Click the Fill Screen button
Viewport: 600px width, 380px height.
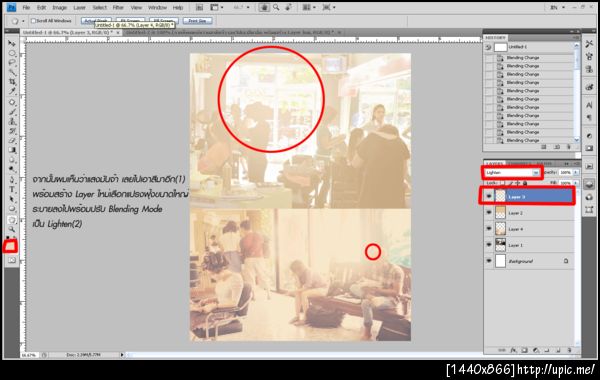pos(164,21)
